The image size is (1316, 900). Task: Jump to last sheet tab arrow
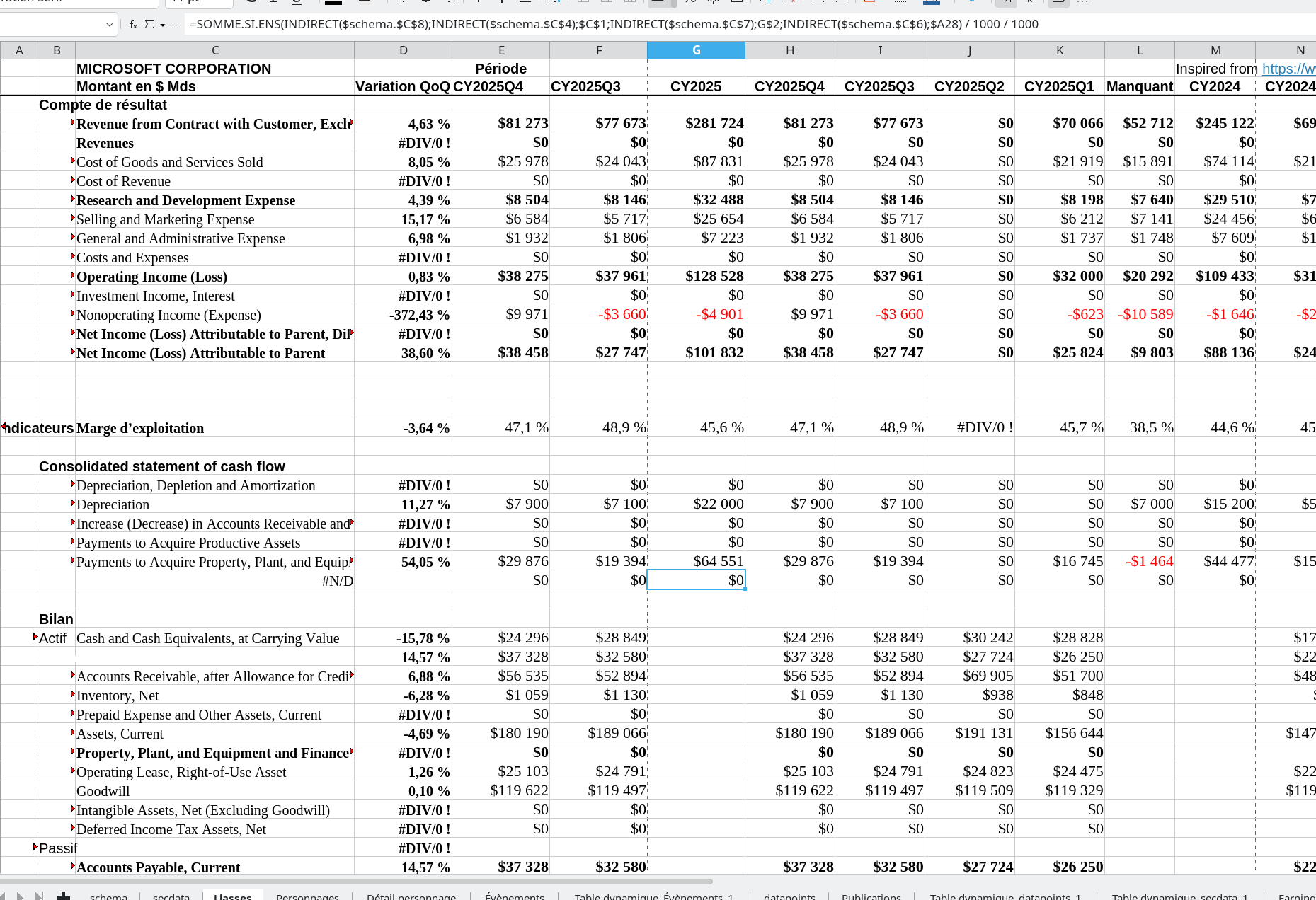click(x=39, y=896)
